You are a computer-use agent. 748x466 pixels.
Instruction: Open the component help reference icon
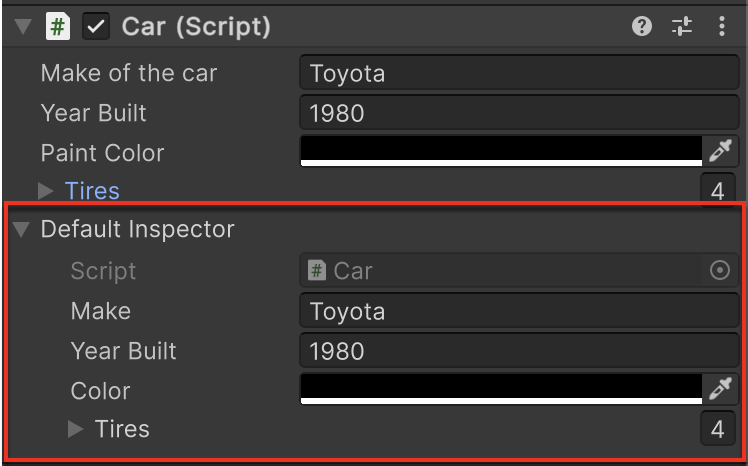click(x=642, y=27)
